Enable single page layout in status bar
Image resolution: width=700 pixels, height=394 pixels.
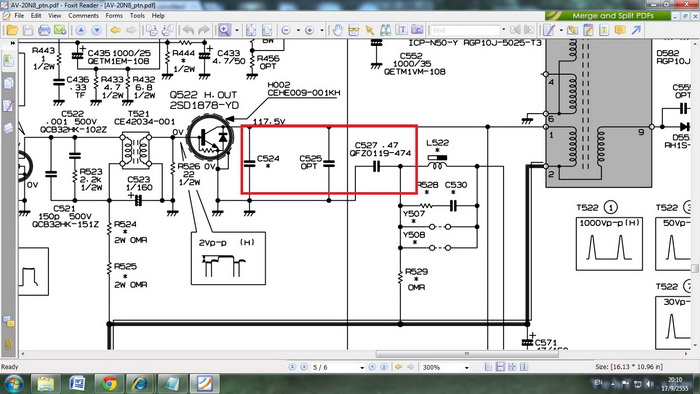tap(488, 367)
